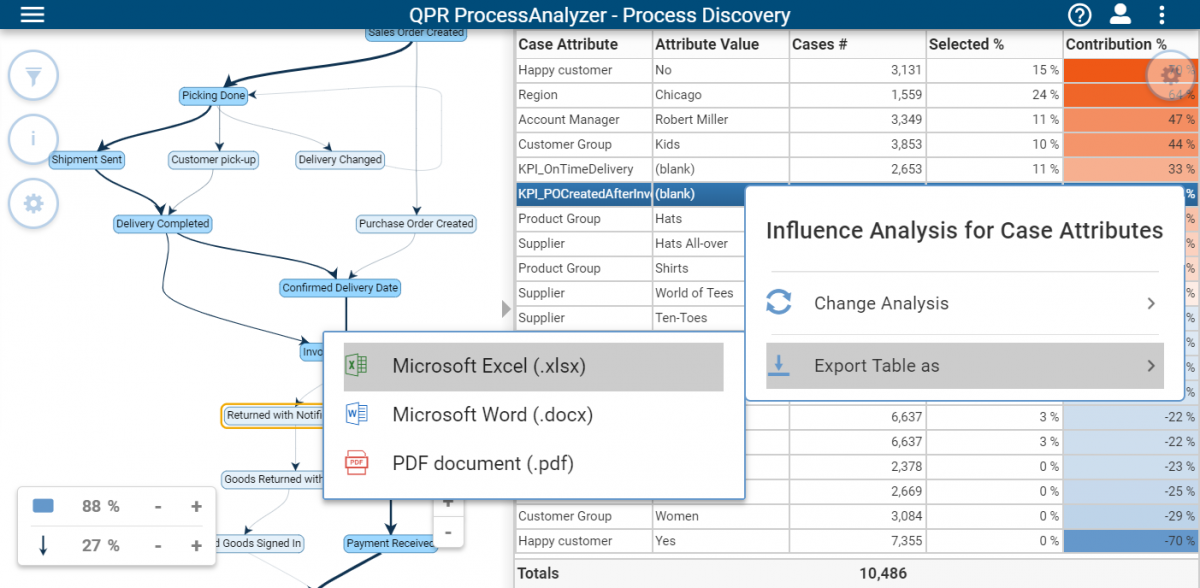
Task: Click the round filter funnel button
Action: (x=33, y=75)
